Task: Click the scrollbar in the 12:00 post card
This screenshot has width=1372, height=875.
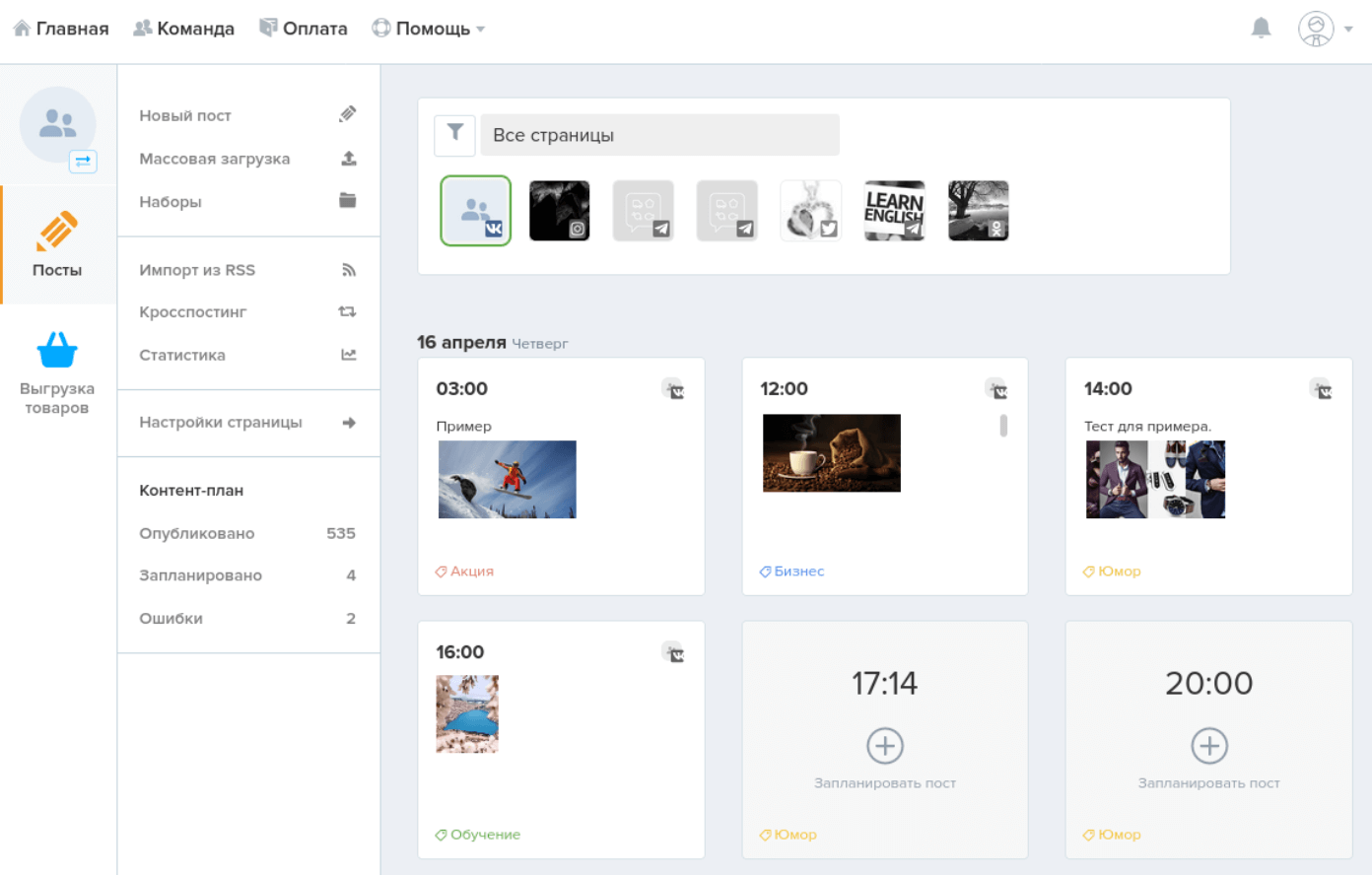Action: 1003,425
